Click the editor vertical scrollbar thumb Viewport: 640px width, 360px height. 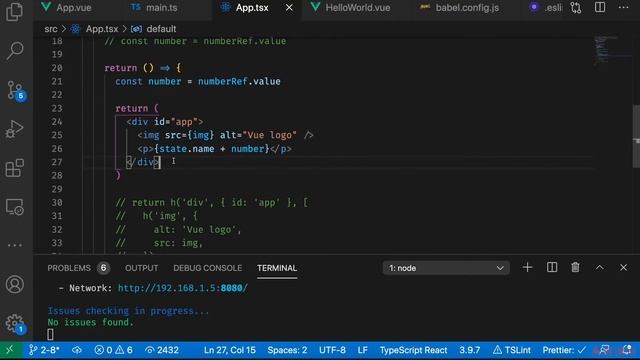click(636, 136)
